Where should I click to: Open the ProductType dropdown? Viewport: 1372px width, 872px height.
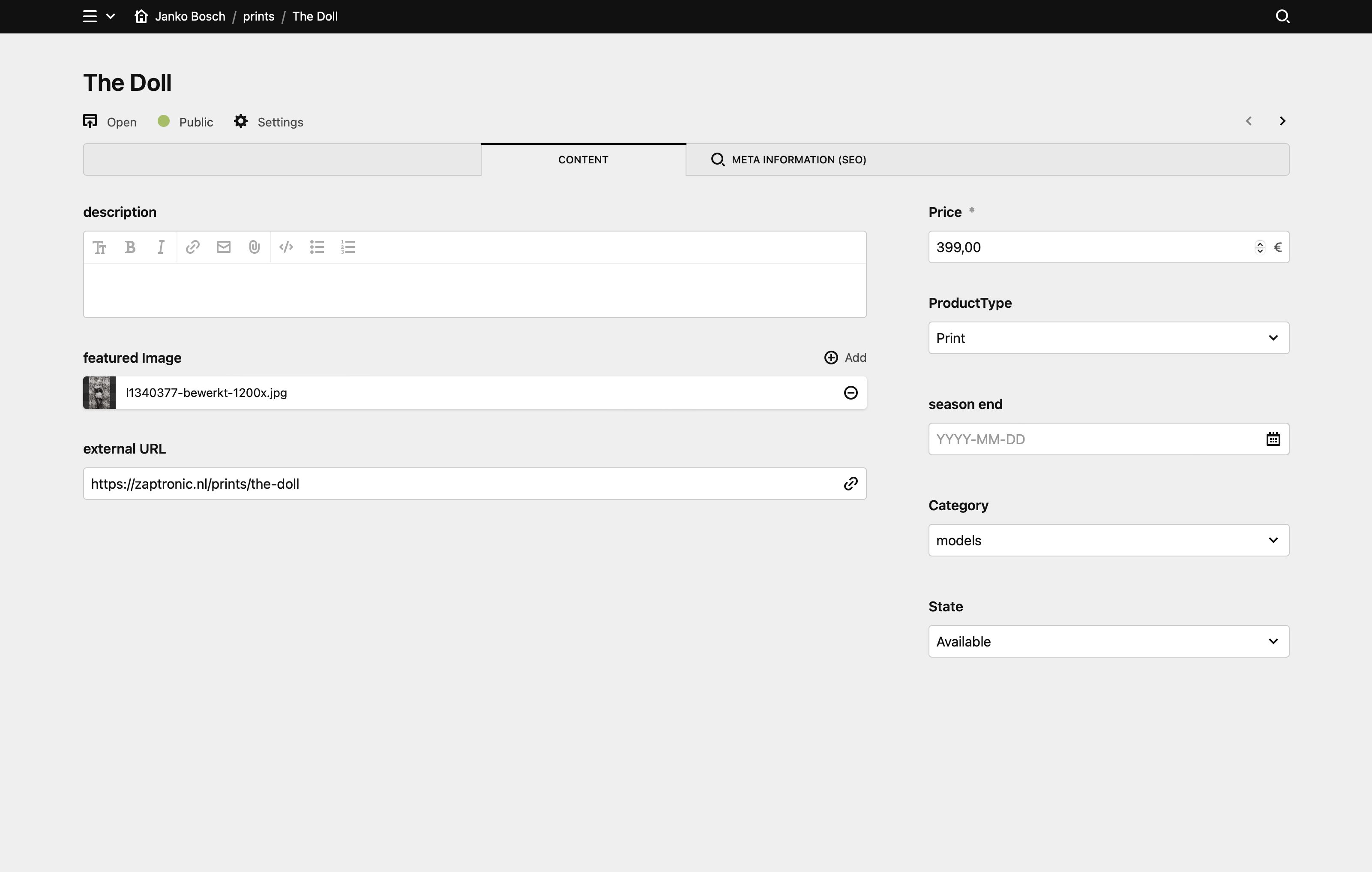(x=1109, y=338)
